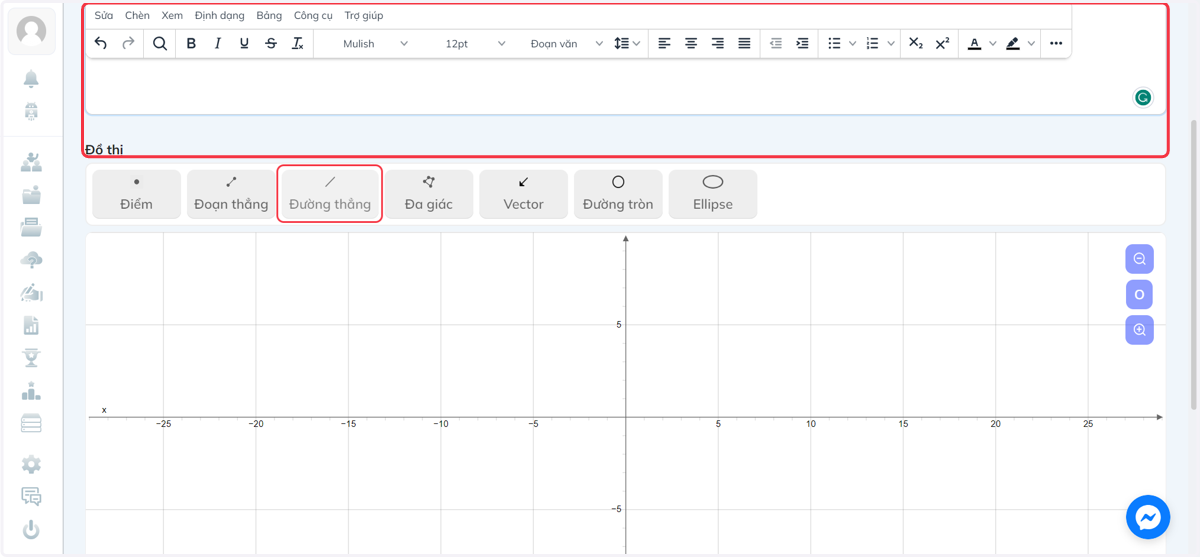Show more toolbar options (three dots)
The height and width of the screenshot is (557, 1200).
[x=1056, y=43]
